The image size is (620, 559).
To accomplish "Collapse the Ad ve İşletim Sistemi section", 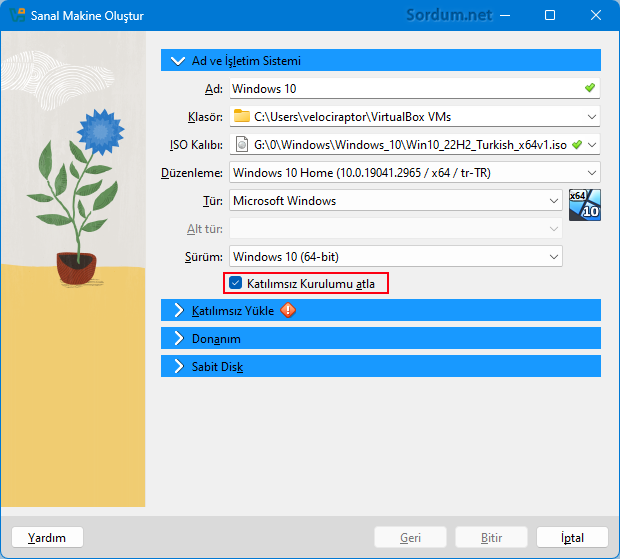I will tap(381, 60).
